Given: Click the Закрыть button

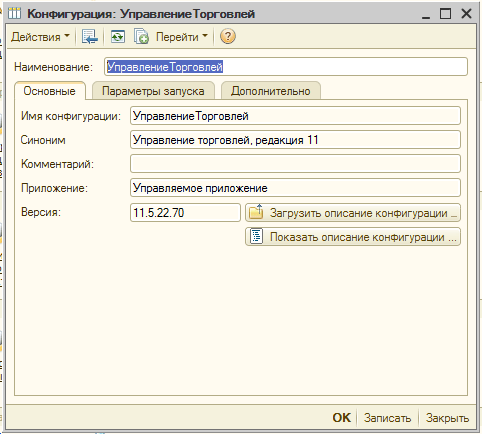Looking at the screenshot, I should tap(447, 418).
